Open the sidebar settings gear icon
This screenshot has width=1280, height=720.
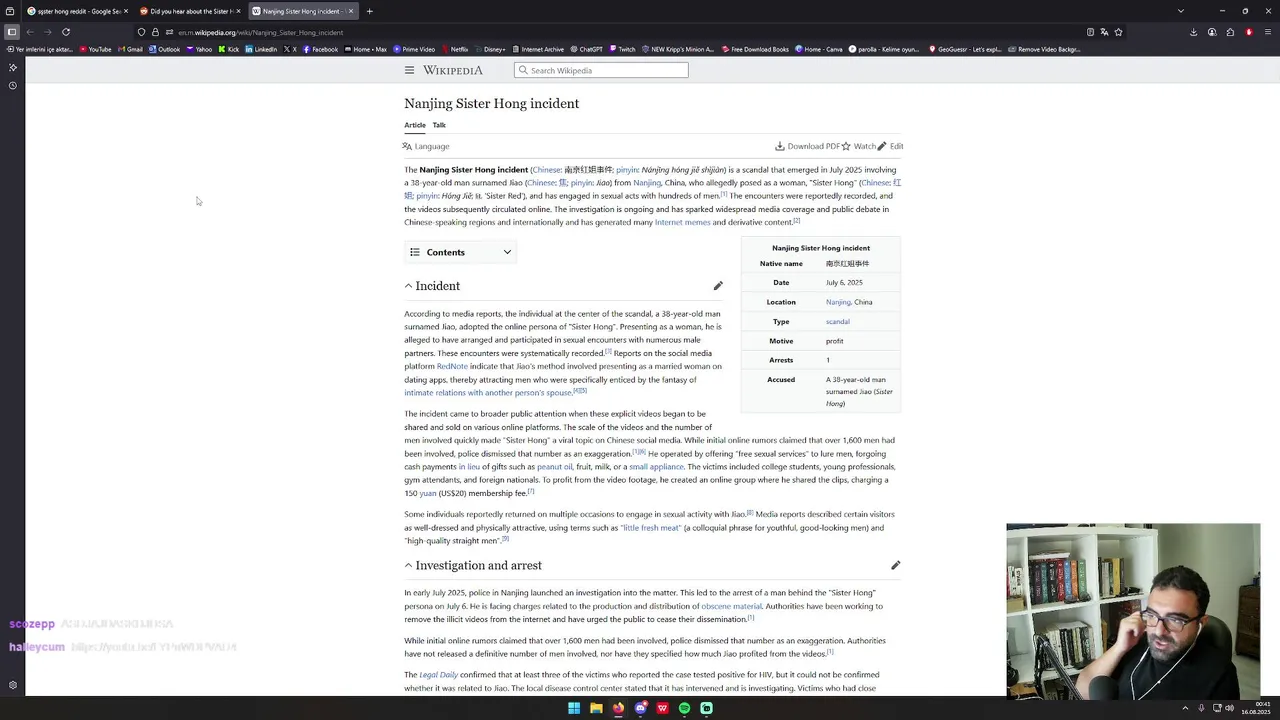pyautogui.click(x=12, y=685)
